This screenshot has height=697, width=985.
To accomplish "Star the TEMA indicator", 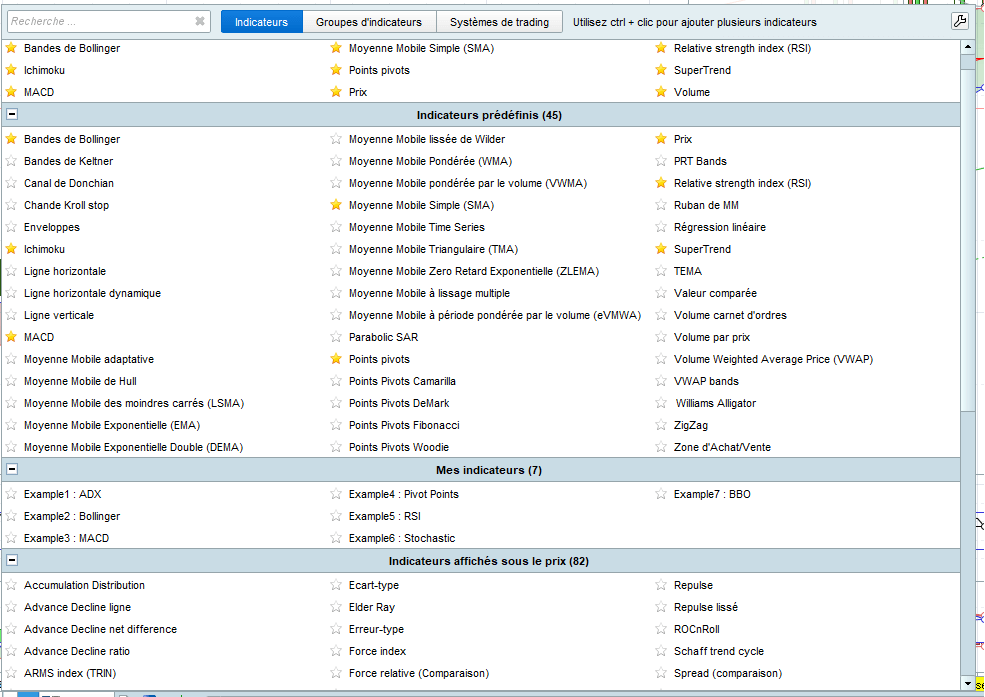I will (661, 271).
